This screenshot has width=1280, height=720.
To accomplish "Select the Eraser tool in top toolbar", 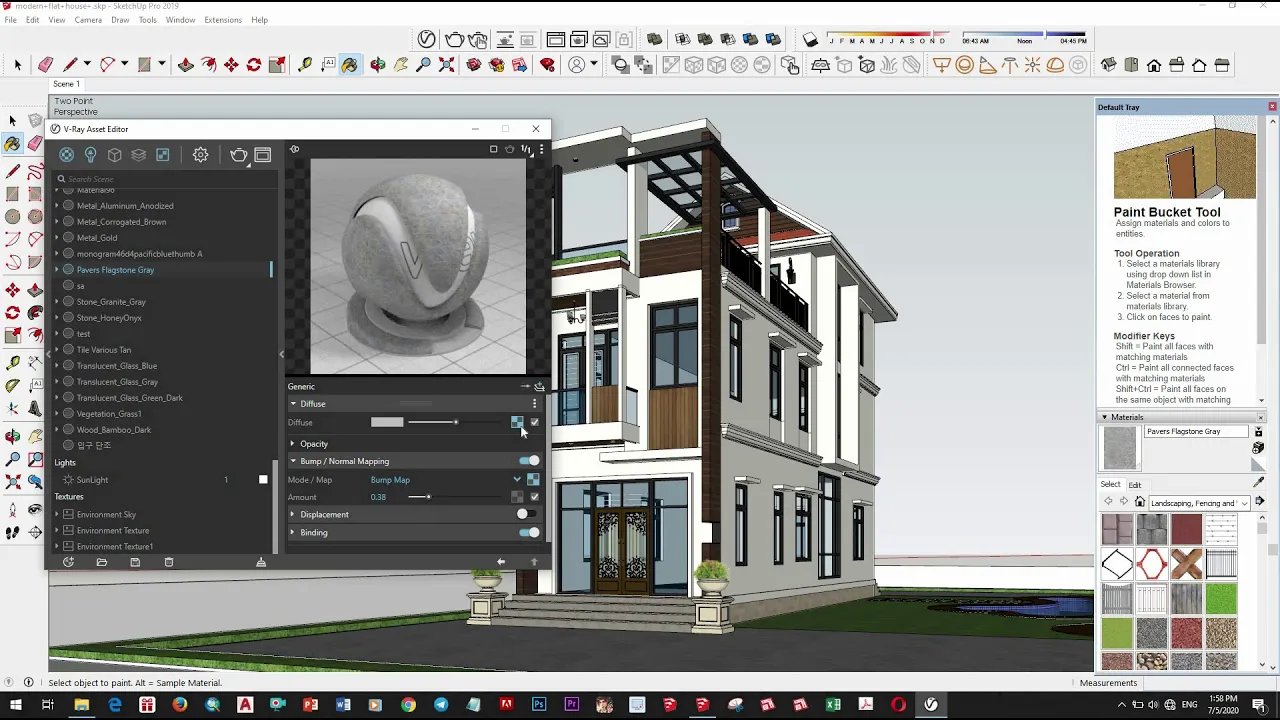I will 45,65.
